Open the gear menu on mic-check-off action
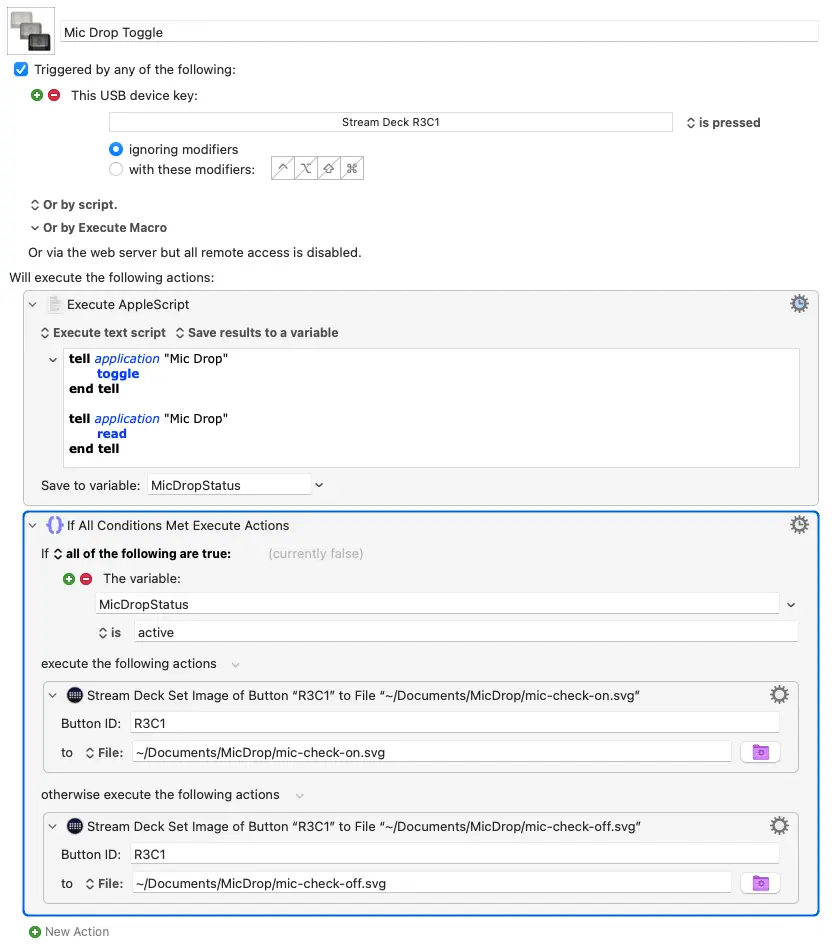Screen dimensions: 832x948 (x=778, y=825)
